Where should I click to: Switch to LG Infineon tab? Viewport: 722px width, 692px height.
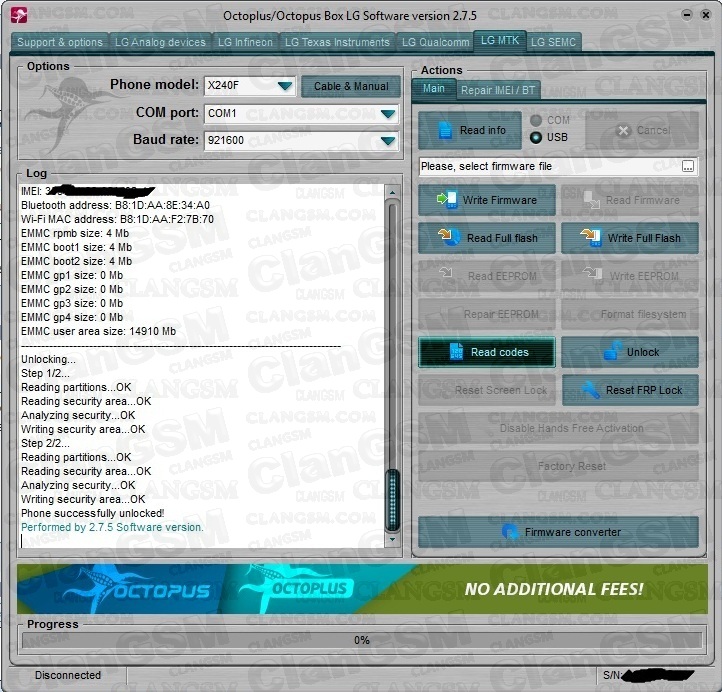(x=245, y=42)
